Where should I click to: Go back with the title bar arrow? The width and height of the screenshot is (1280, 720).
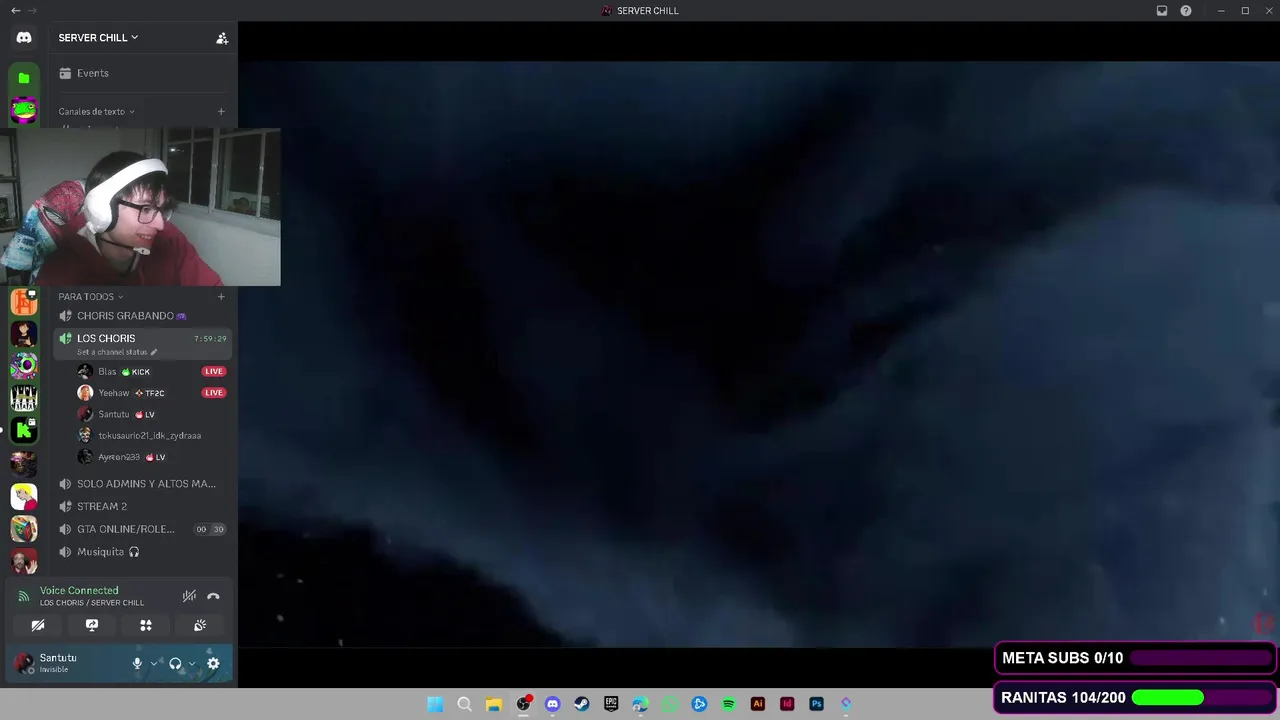[15, 11]
